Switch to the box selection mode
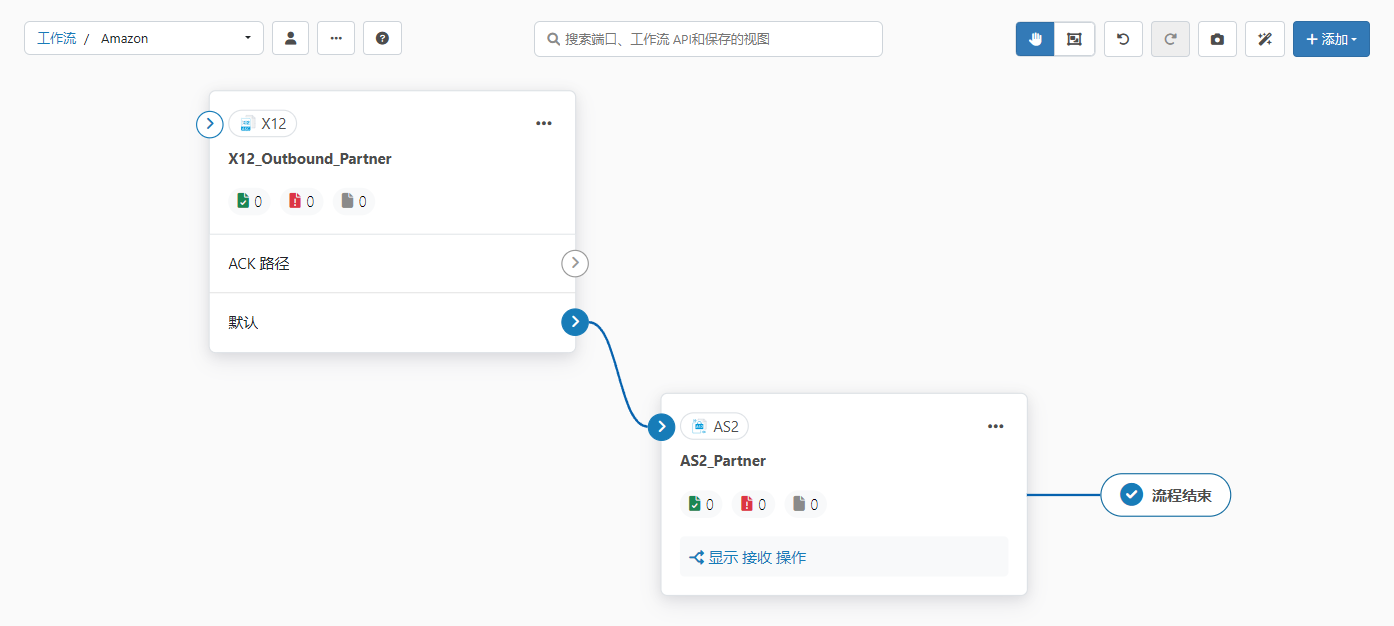This screenshot has width=1394, height=626. coord(1074,39)
